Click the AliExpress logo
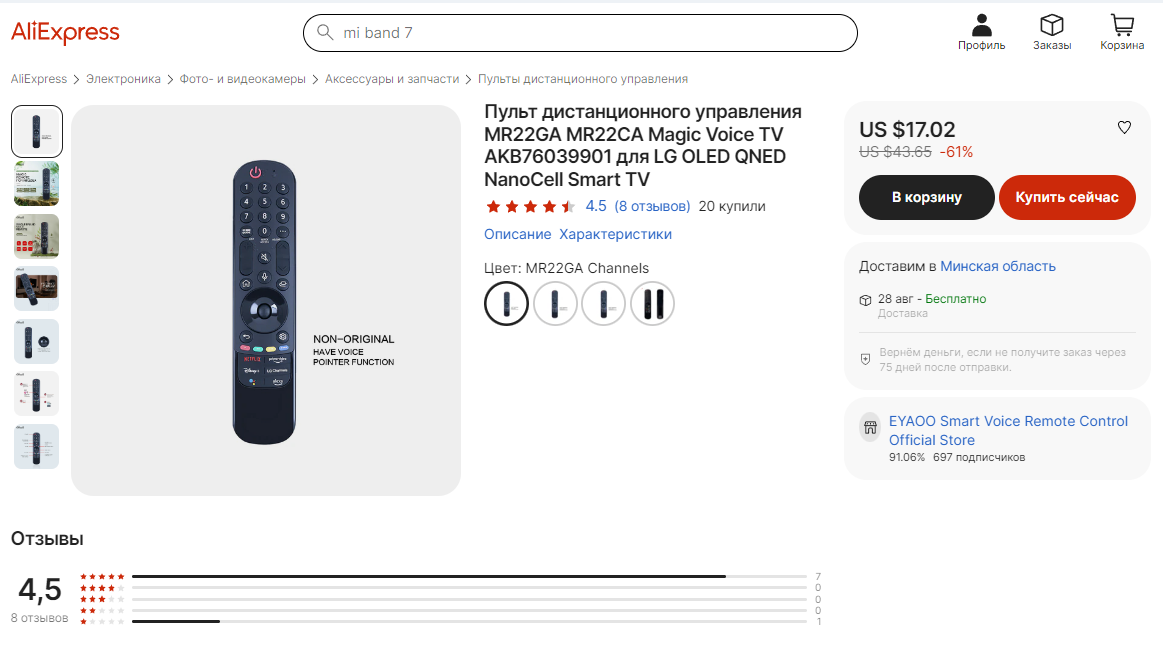 pyautogui.click(x=65, y=33)
